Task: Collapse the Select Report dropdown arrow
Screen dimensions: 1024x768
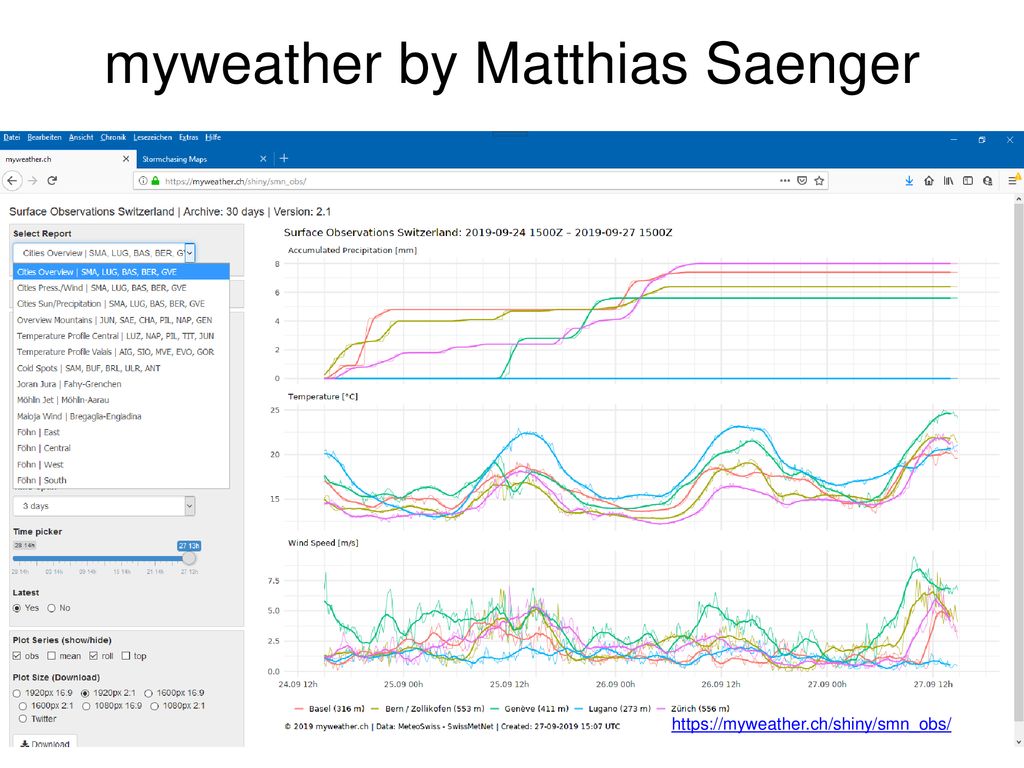Action: click(x=189, y=253)
